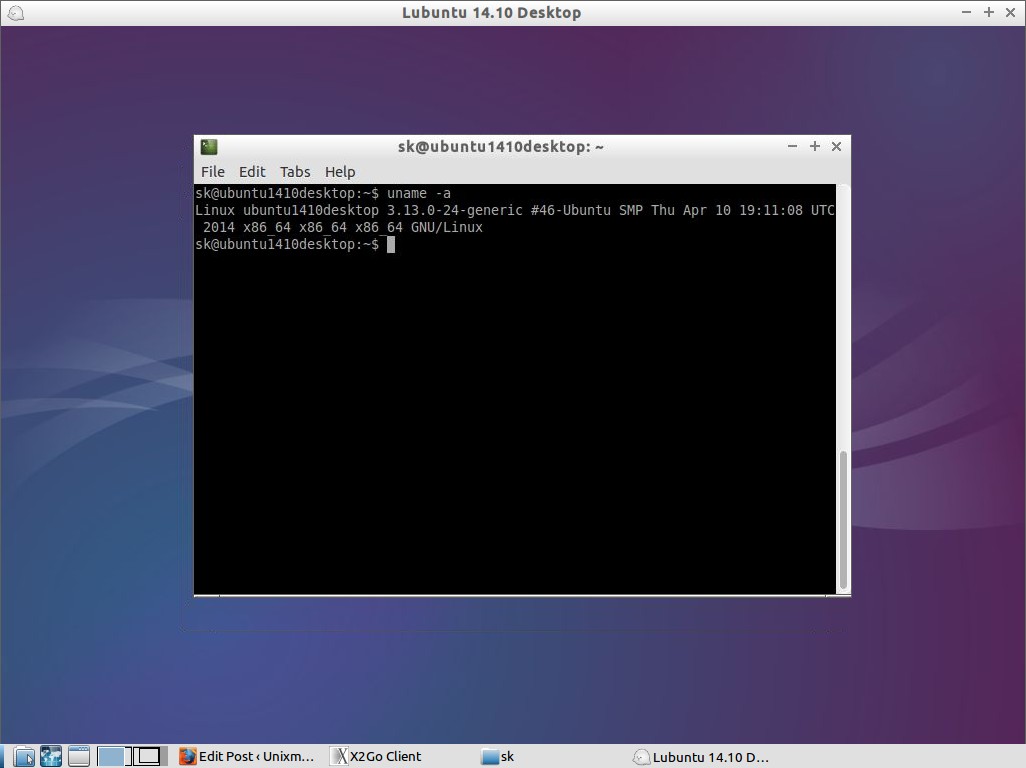Click the terminal prompt cursor block
Viewport: 1026px width, 768px height.
391,245
